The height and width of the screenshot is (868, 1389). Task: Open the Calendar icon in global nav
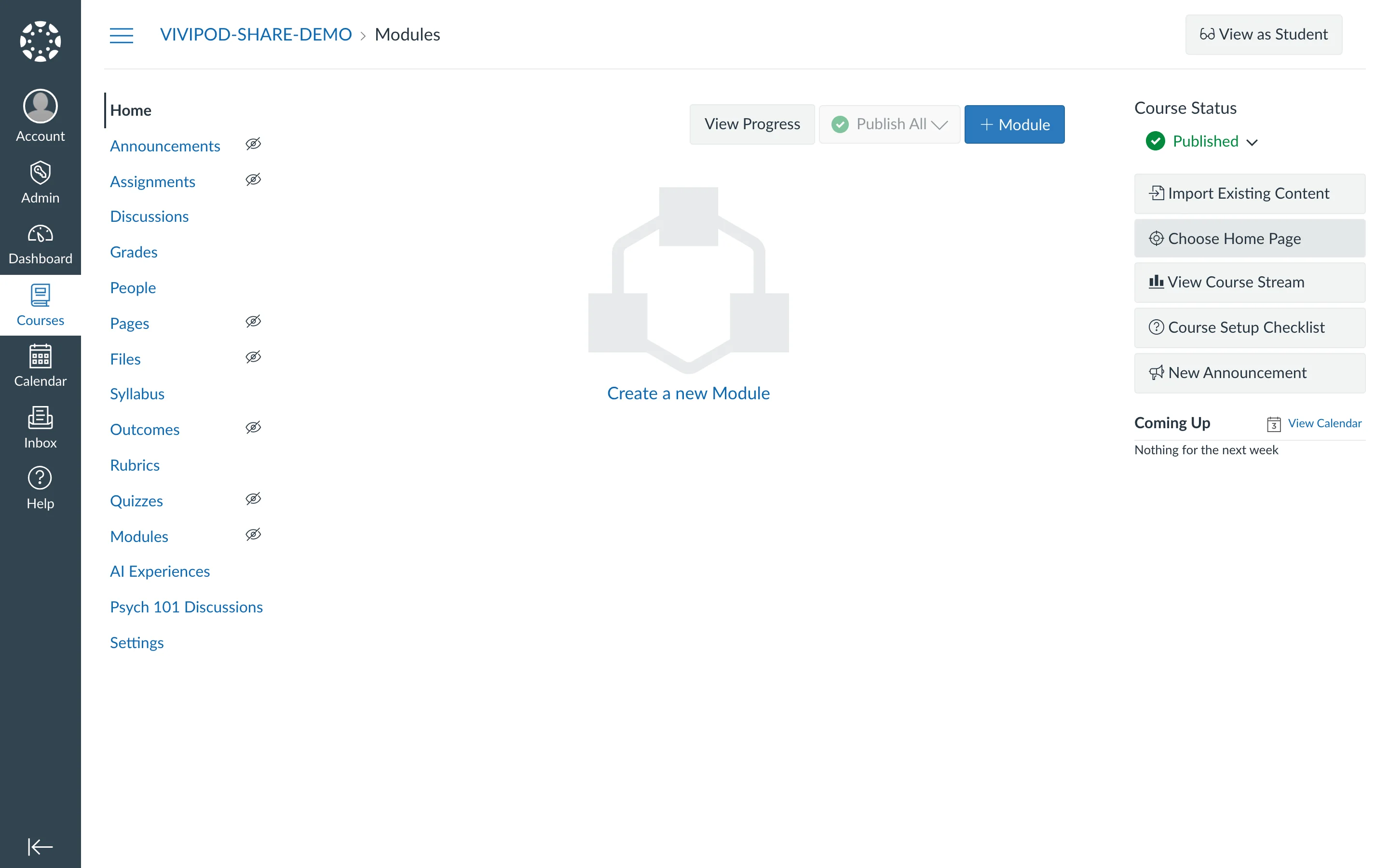(40, 356)
